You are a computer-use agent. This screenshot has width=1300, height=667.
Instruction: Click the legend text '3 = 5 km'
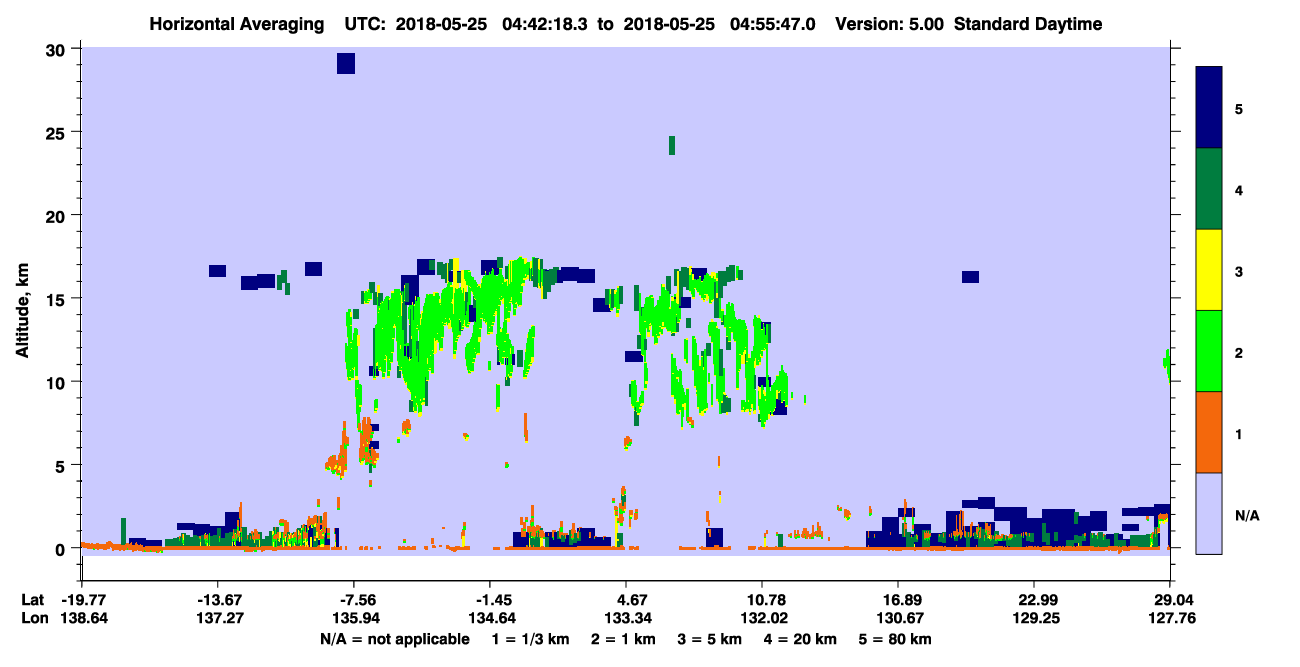pyautogui.click(x=710, y=639)
